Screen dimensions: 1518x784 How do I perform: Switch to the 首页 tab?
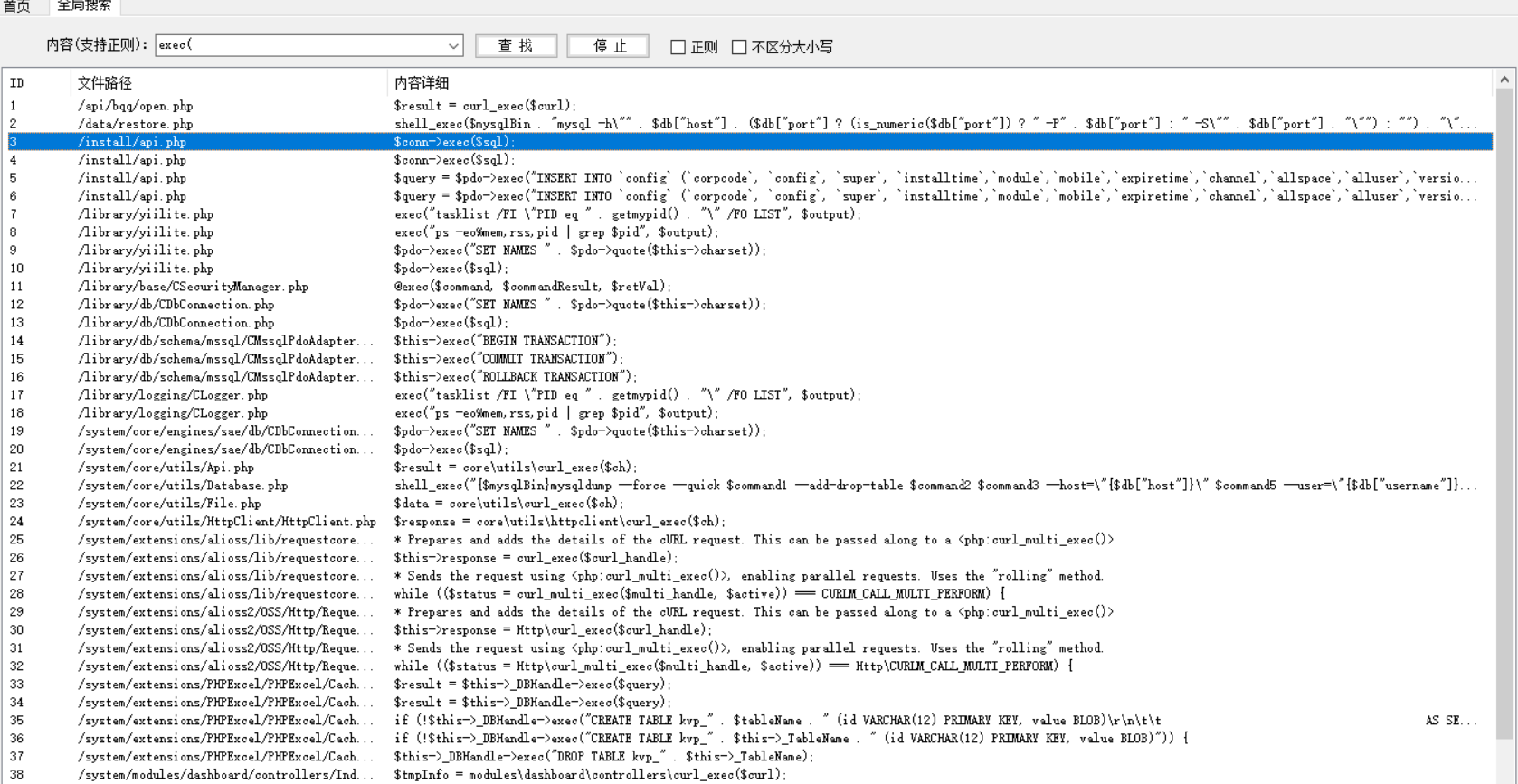pyautogui.click(x=17, y=6)
